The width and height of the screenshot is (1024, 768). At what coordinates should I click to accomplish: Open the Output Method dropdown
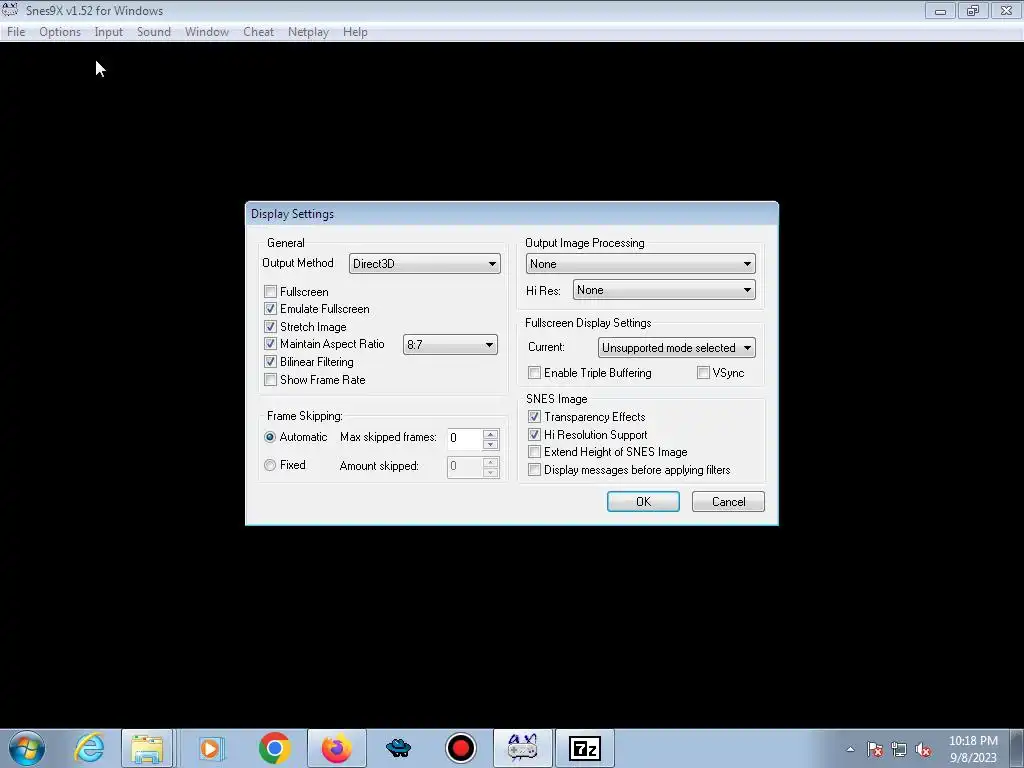pyautogui.click(x=424, y=263)
